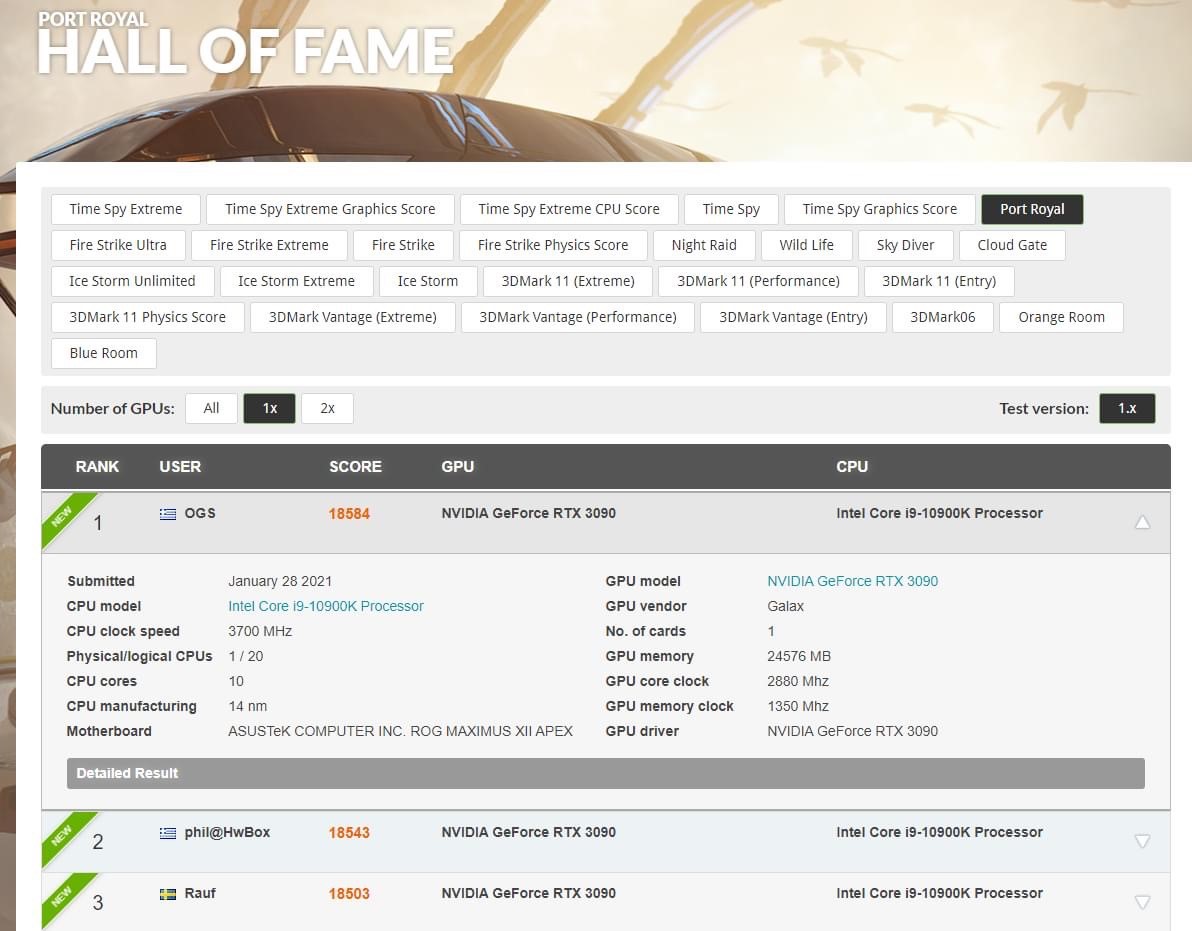1192x931 pixels.
Task: Follow the NVIDIA GeForce RTX 3090 GPU model link
Action: (x=852, y=581)
